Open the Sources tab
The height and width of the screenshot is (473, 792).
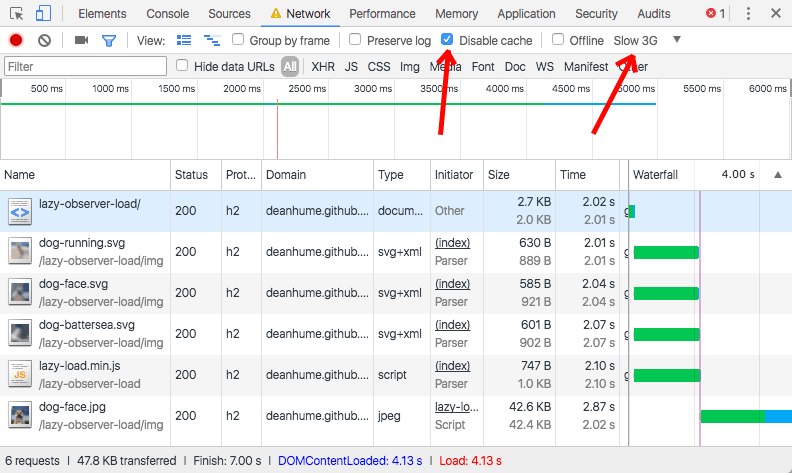(229, 14)
